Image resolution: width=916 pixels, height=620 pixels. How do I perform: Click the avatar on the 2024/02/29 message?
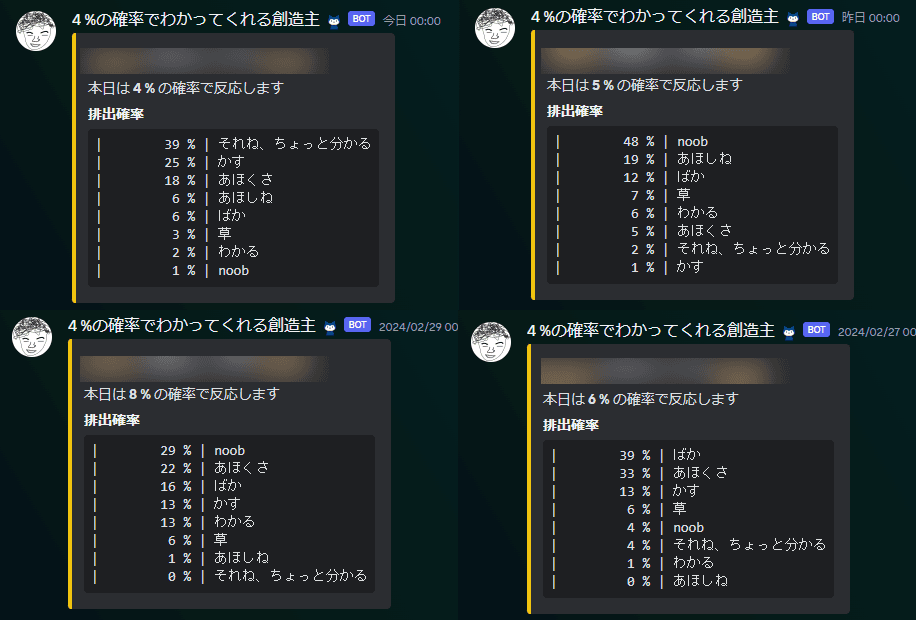[31, 337]
